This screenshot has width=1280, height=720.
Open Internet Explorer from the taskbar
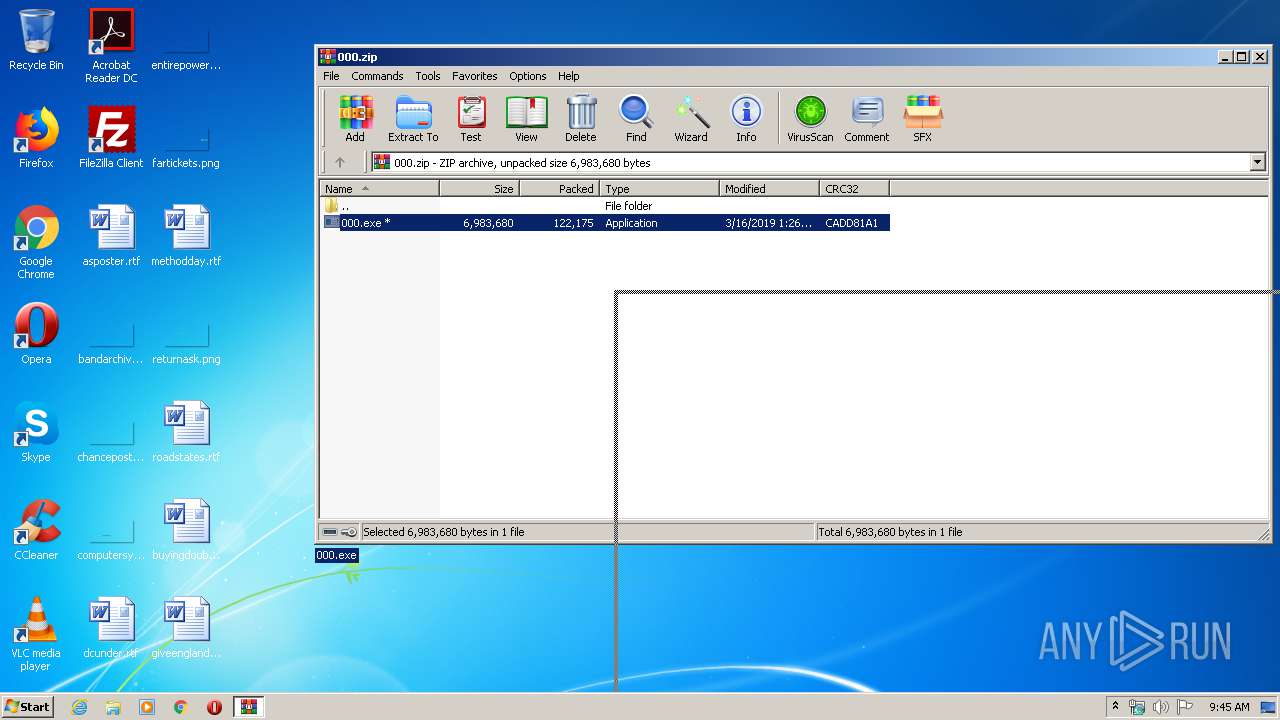(x=79, y=707)
